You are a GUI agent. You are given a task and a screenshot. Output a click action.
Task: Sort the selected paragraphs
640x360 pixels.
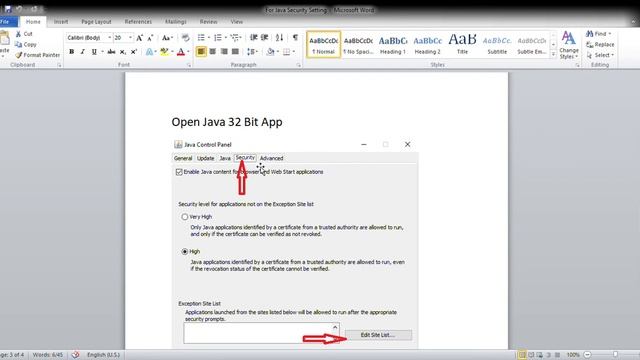pos(279,38)
